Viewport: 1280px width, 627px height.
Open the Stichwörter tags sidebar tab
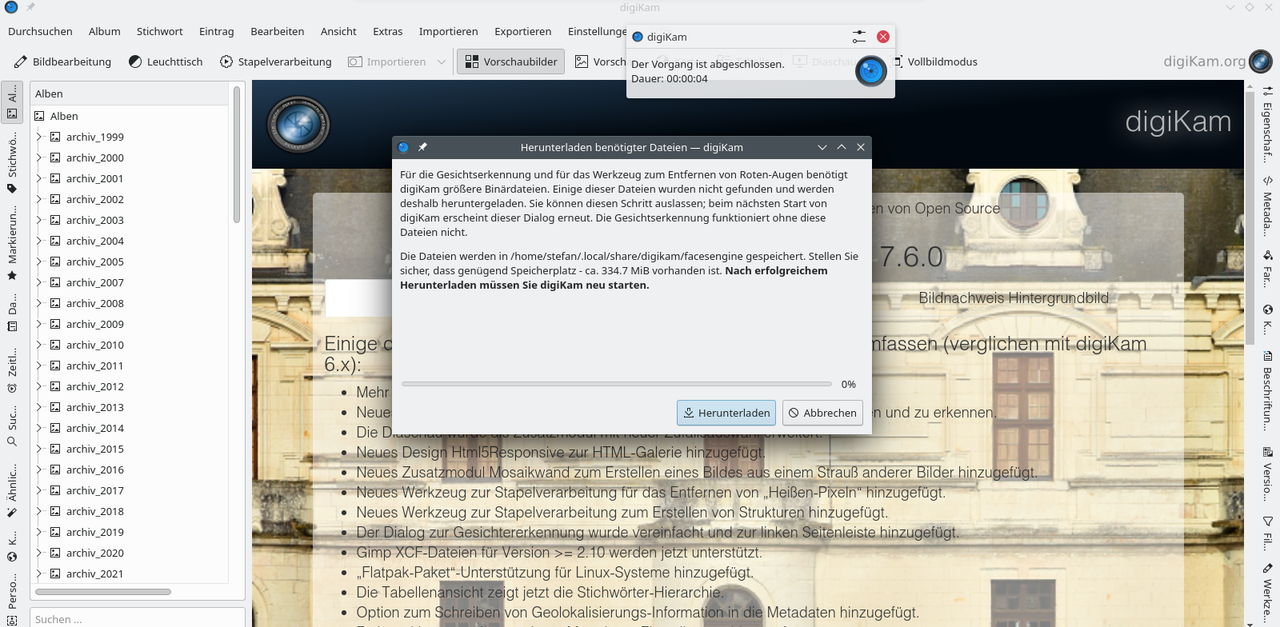pyautogui.click(x=12, y=164)
